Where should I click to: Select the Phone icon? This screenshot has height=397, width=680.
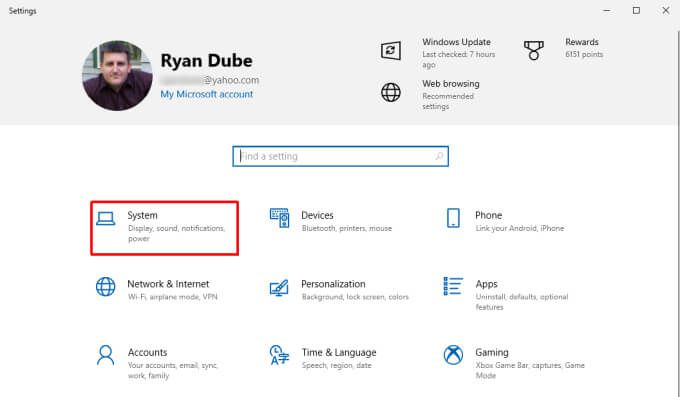coord(453,218)
